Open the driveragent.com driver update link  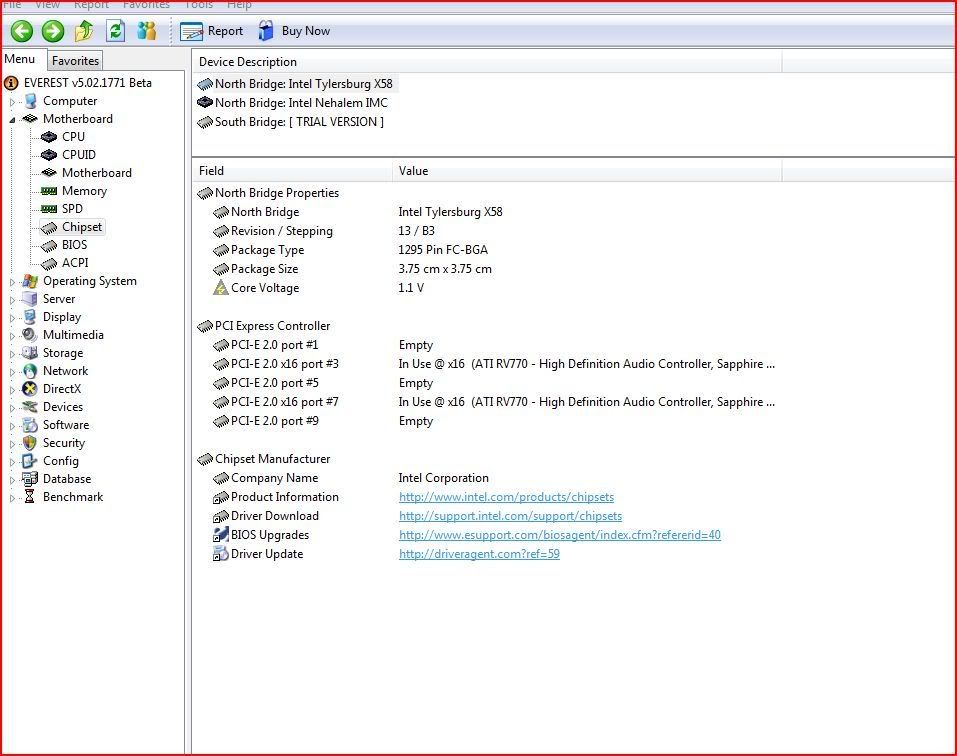(x=479, y=554)
